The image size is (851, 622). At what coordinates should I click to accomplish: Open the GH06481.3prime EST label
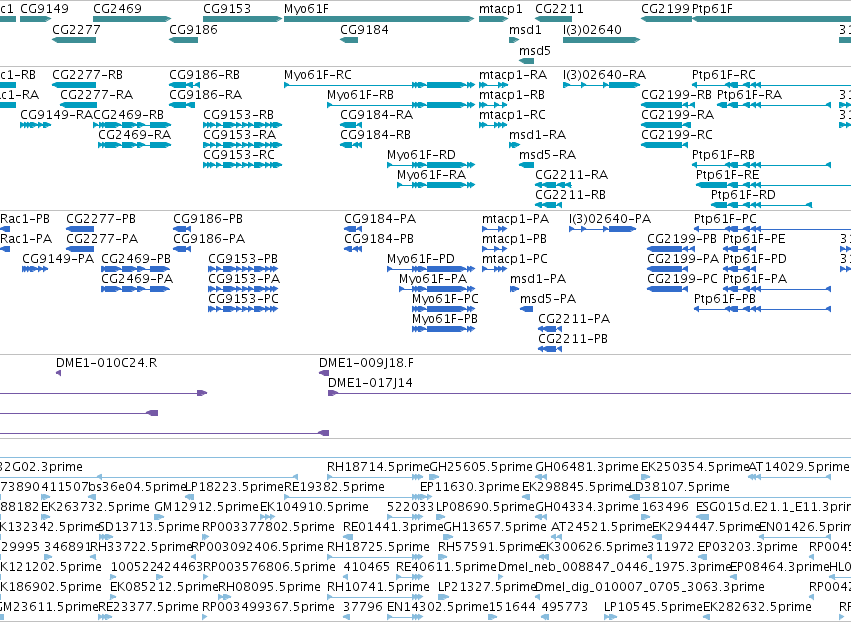(587, 467)
